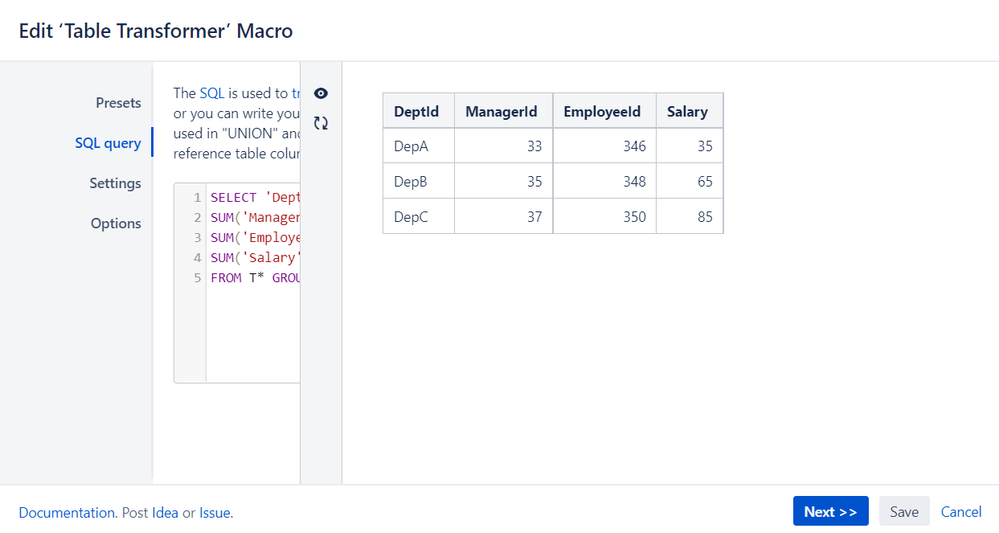Open the Issue link
The width and height of the screenshot is (999, 533).
pyautogui.click(x=215, y=513)
